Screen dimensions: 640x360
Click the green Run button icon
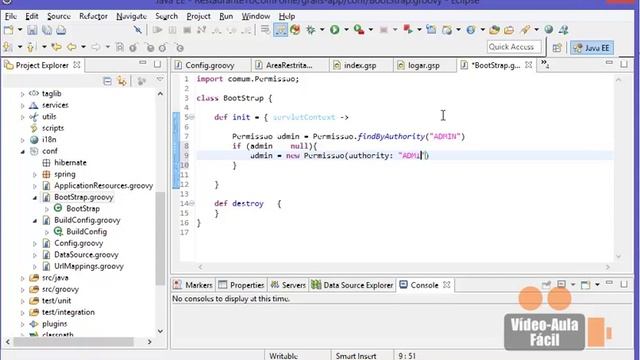[335, 29]
